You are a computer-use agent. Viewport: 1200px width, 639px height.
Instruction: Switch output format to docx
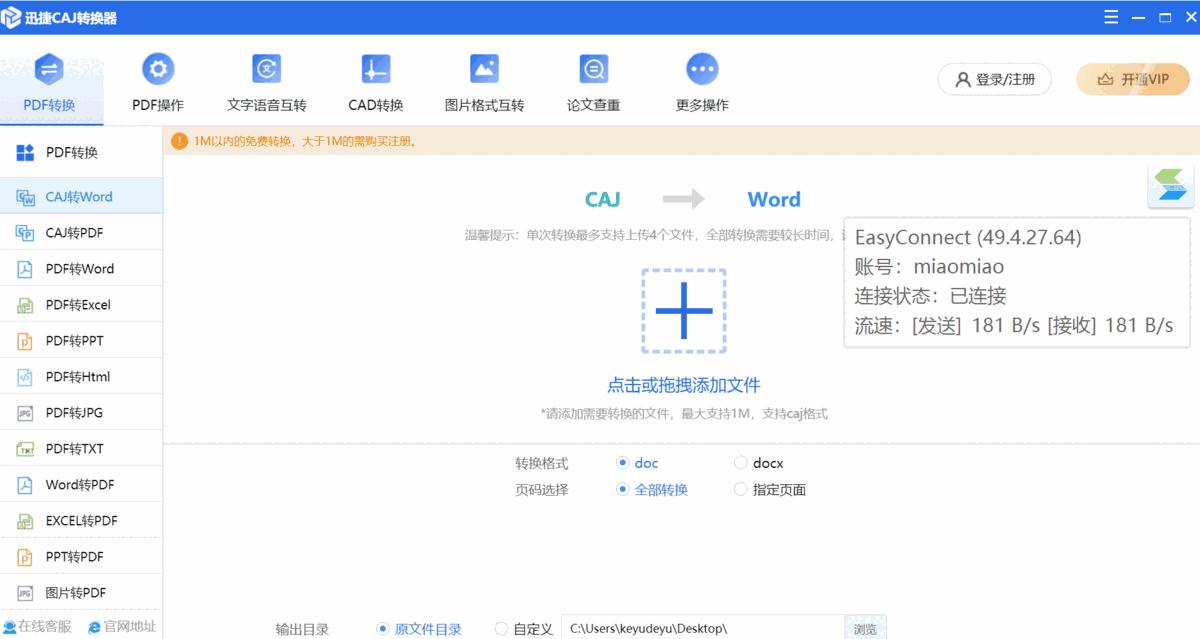tap(740, 463)
